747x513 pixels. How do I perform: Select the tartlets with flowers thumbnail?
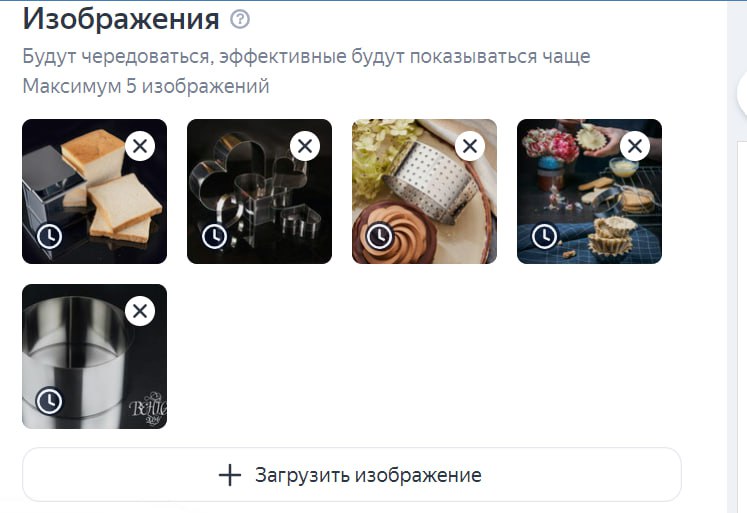tap(589, 191)
